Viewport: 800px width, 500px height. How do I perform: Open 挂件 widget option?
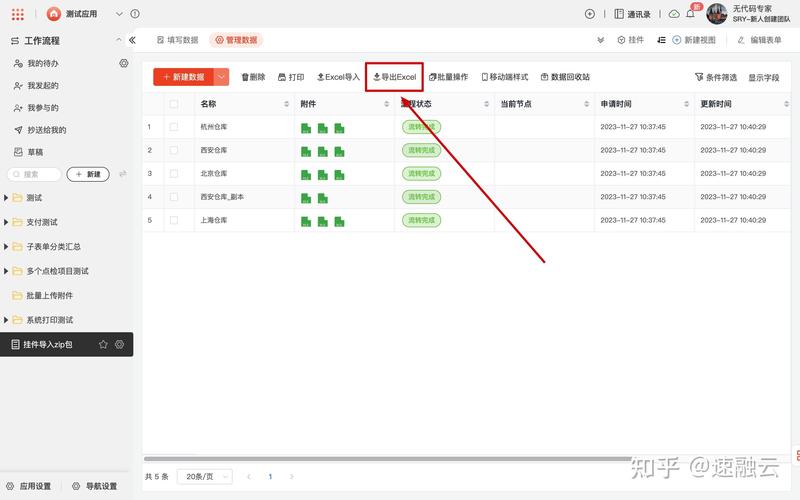click(631, 40)
